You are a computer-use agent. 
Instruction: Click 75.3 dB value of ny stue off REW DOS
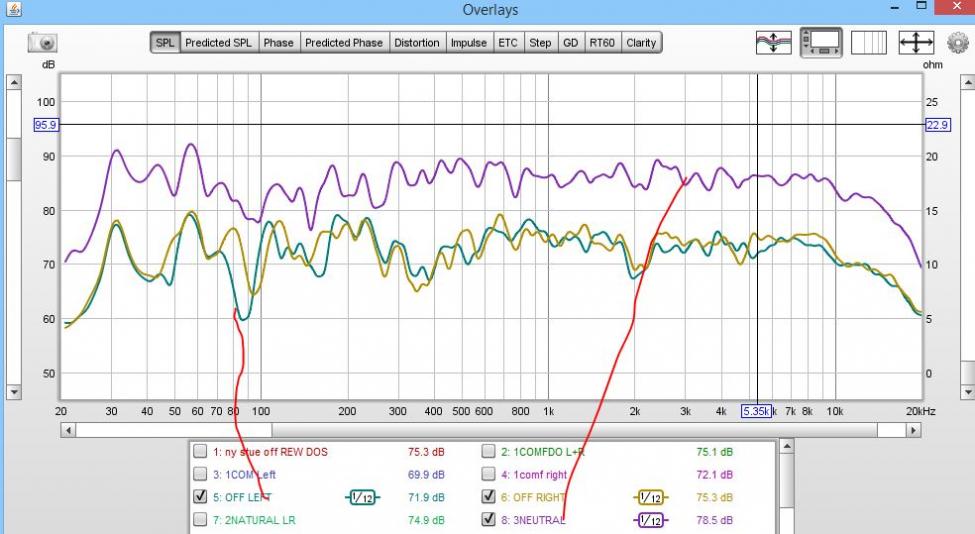coord(426,452)
